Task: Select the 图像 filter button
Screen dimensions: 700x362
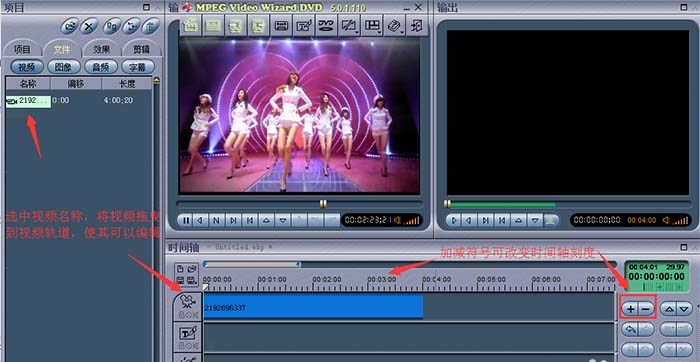Action: (64, 67)
